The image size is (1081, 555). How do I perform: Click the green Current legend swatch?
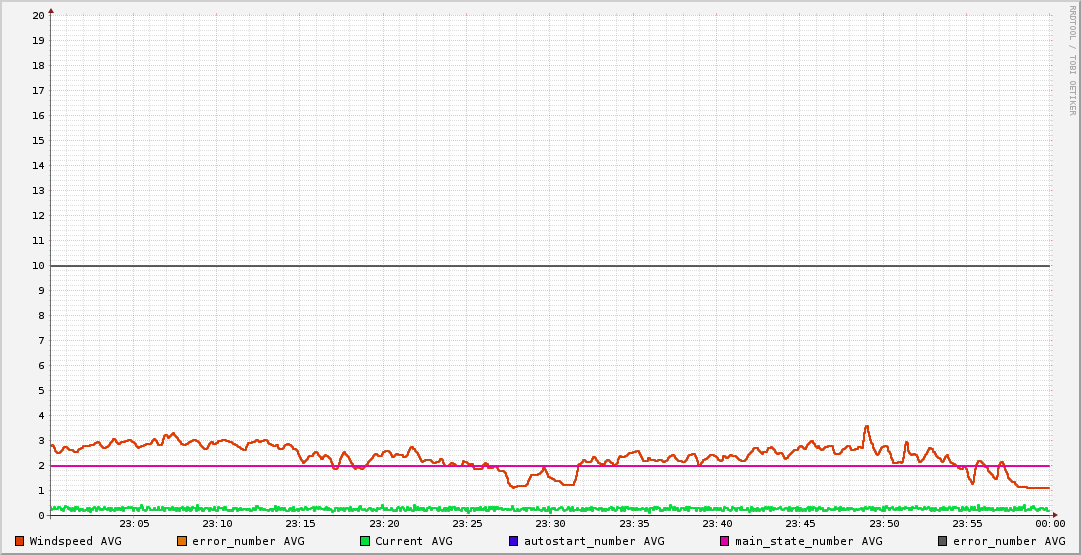point(365,541)
